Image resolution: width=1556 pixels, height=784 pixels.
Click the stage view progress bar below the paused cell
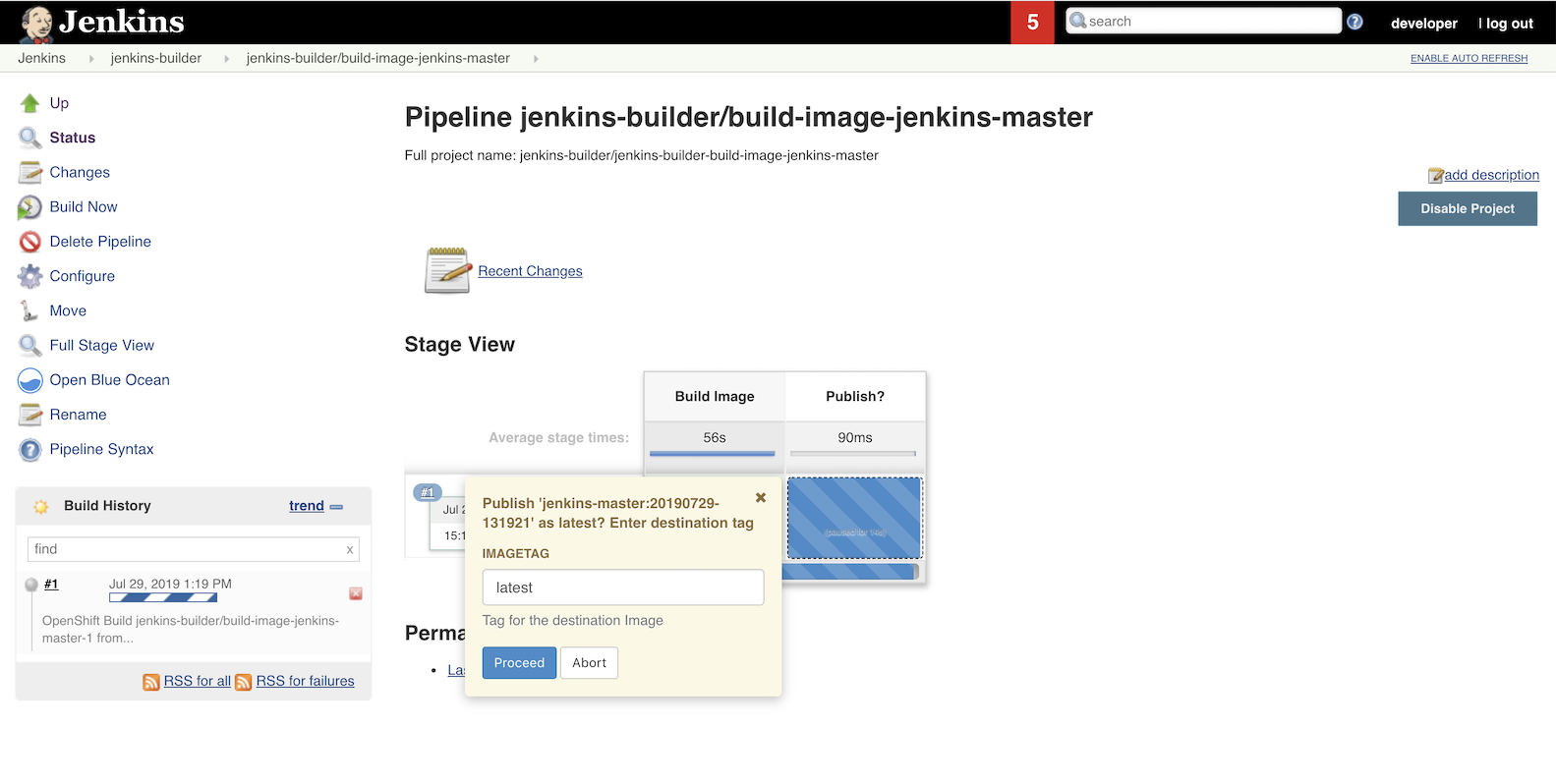click(850, 572)
